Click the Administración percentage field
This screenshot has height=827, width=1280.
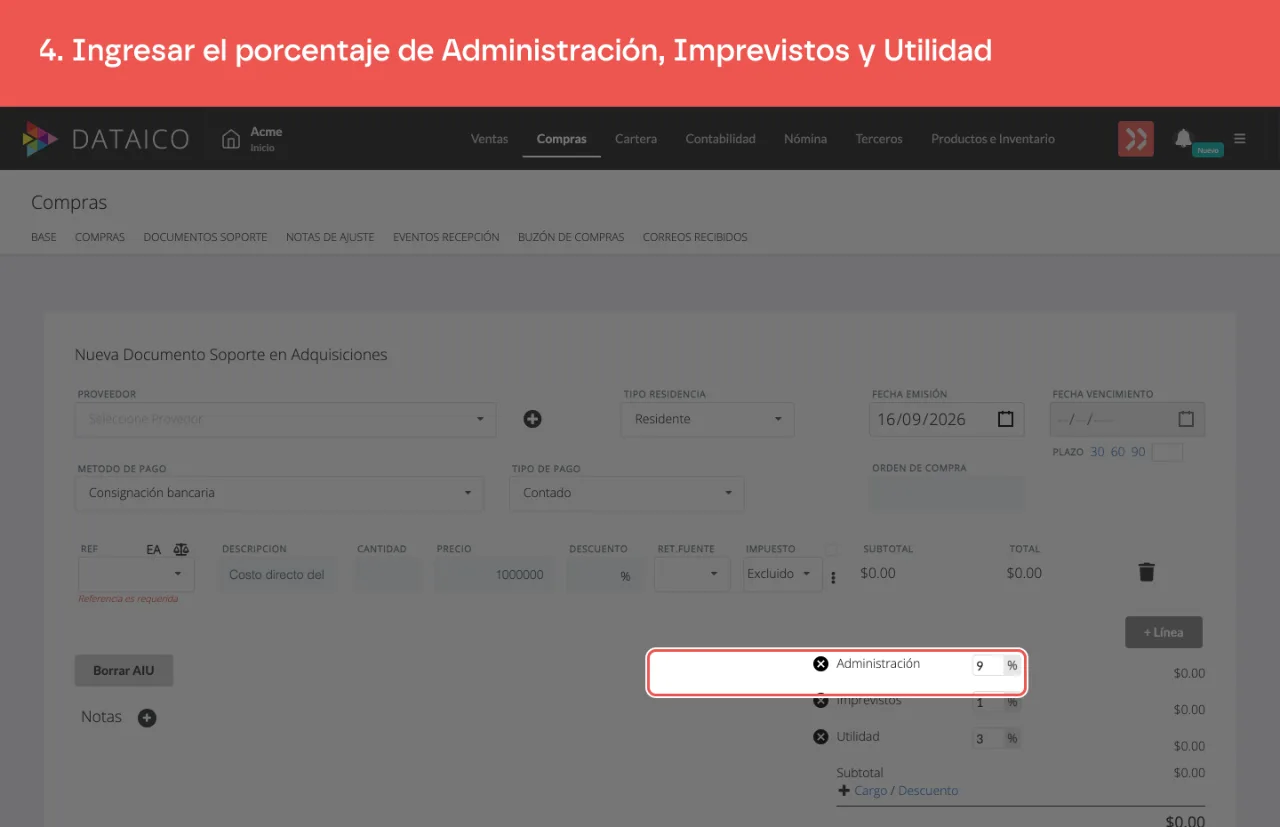(987, 666)
